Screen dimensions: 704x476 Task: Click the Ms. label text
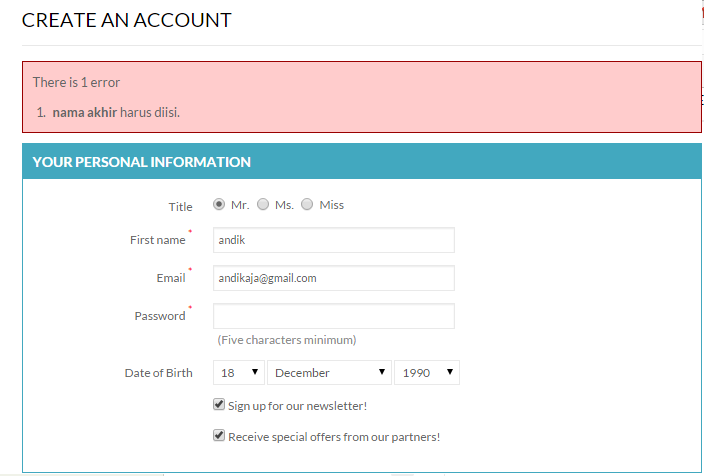click(284, 205)
